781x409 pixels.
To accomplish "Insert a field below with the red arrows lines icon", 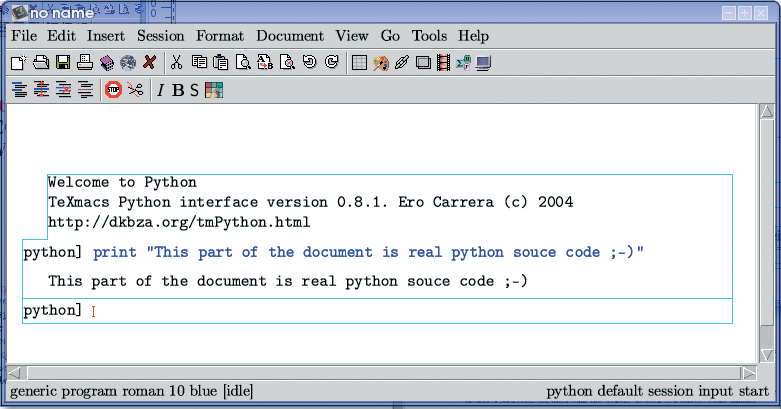I will pyautogui.click(x=41, y=90).
